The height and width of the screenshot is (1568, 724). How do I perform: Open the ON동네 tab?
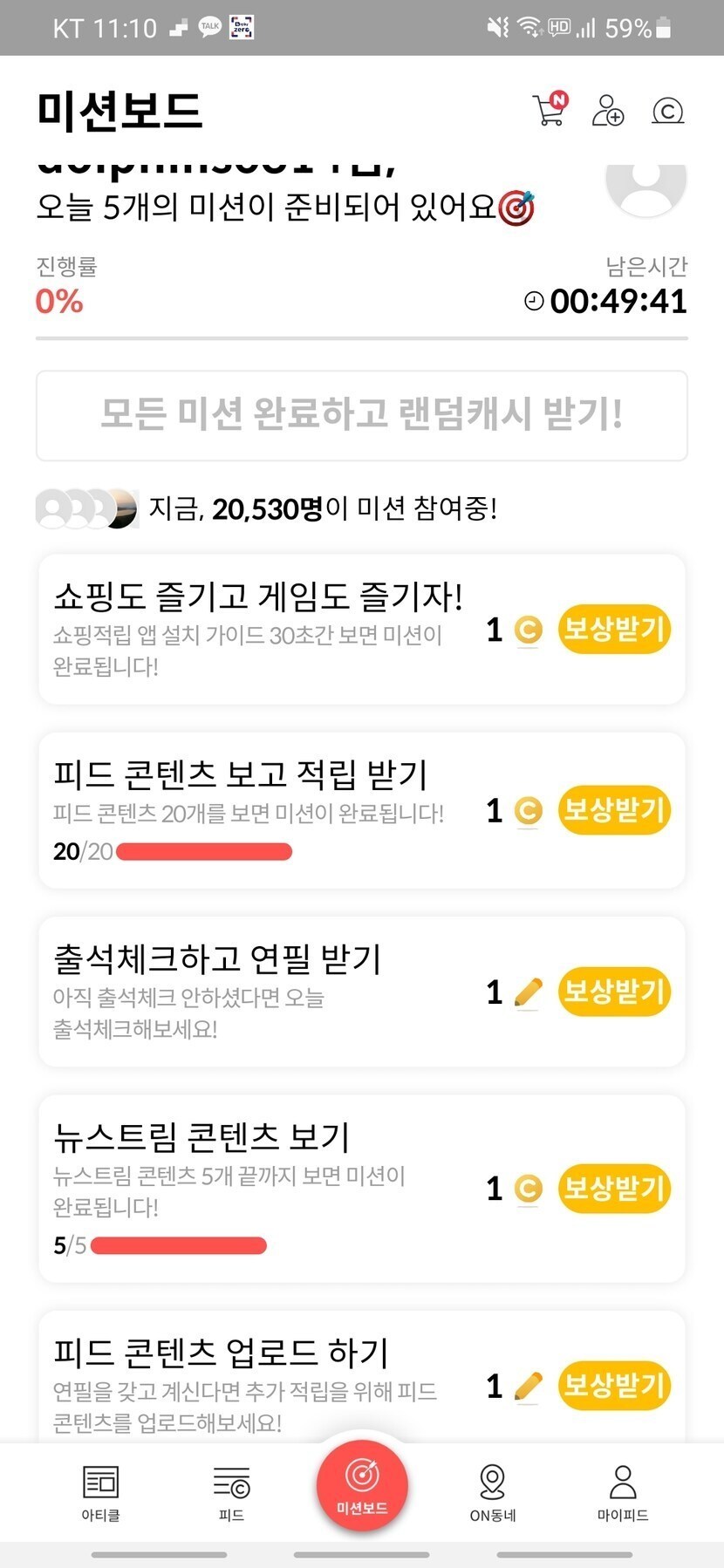(x=493, y=1492)
